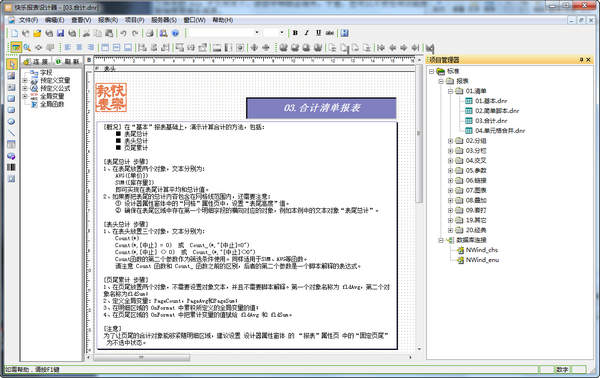600x378 pixels.
Task: Open the 文件(F) menu
Action: (28, 20)
